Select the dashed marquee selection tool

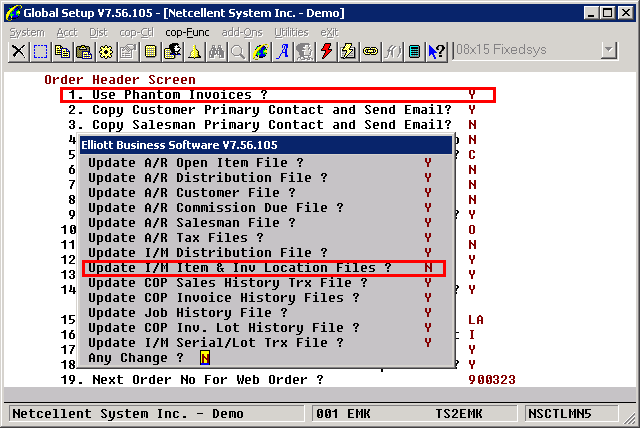pos(40,52)
